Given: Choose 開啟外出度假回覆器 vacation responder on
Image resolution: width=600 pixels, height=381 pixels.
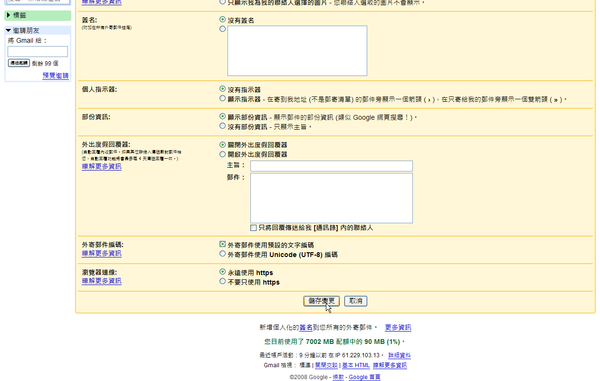Looking at the screenshot, I should [222, 154].
